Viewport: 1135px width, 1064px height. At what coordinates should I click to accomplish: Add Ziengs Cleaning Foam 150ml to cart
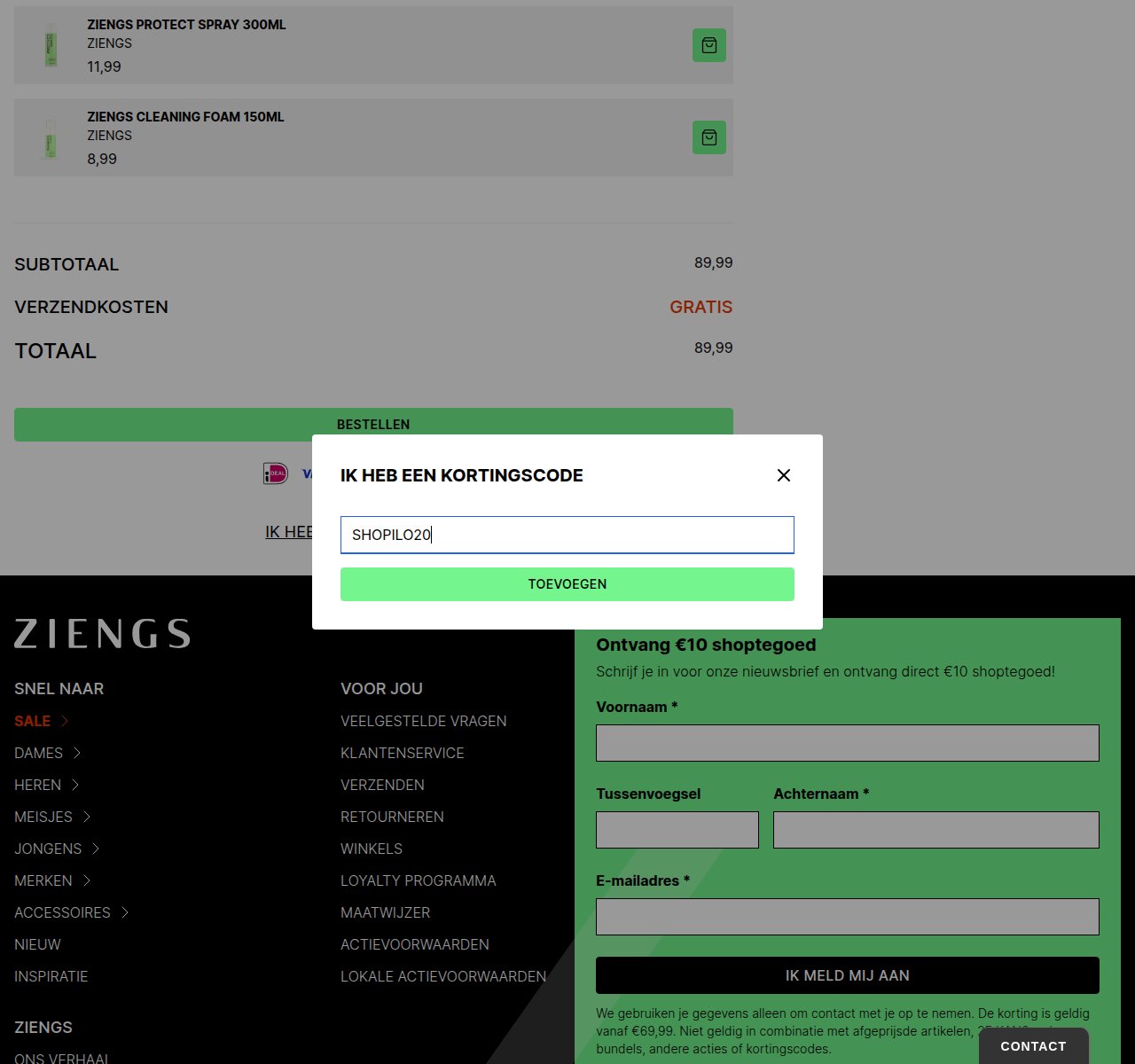pyautogui.click(x=709, y=137)
